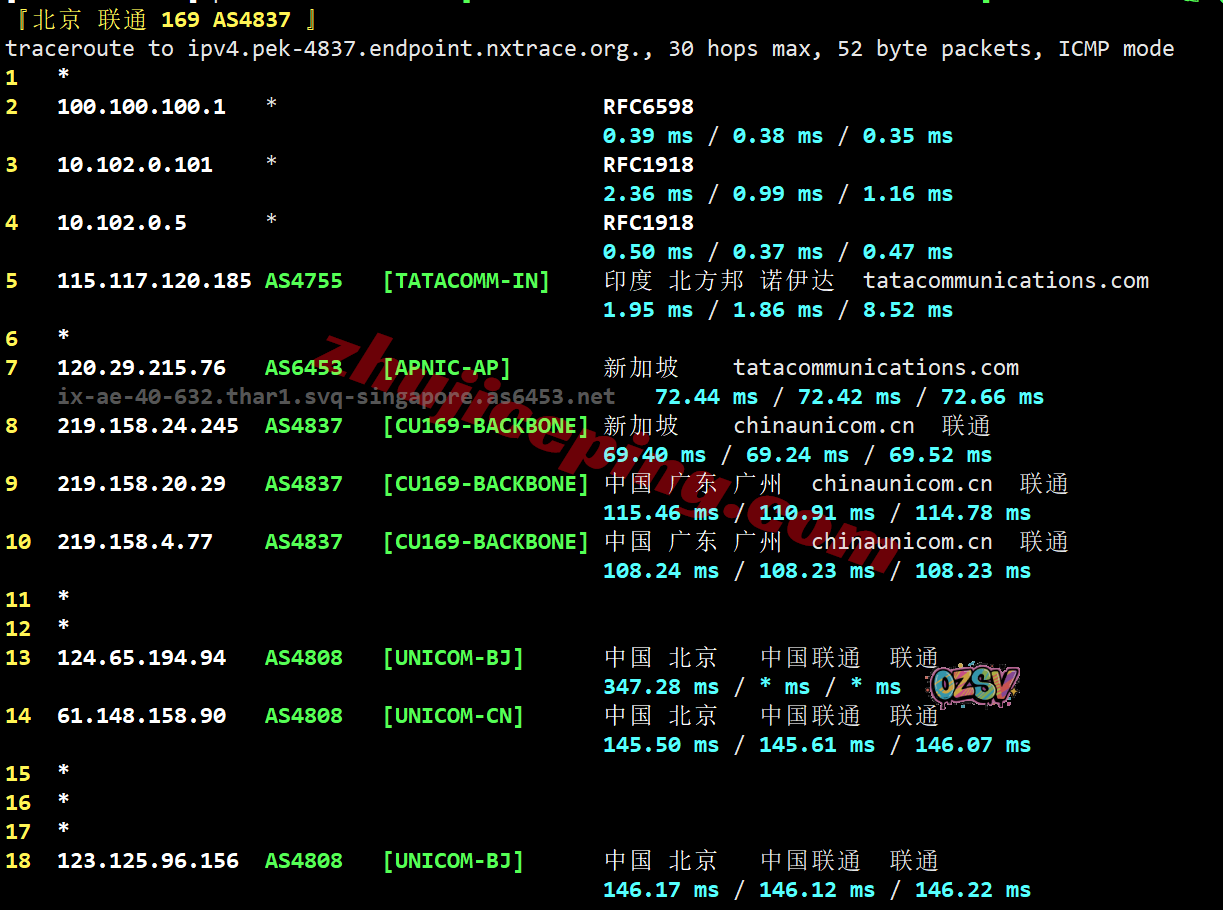Click IP address 10.102.0.5

pos(121,223)
